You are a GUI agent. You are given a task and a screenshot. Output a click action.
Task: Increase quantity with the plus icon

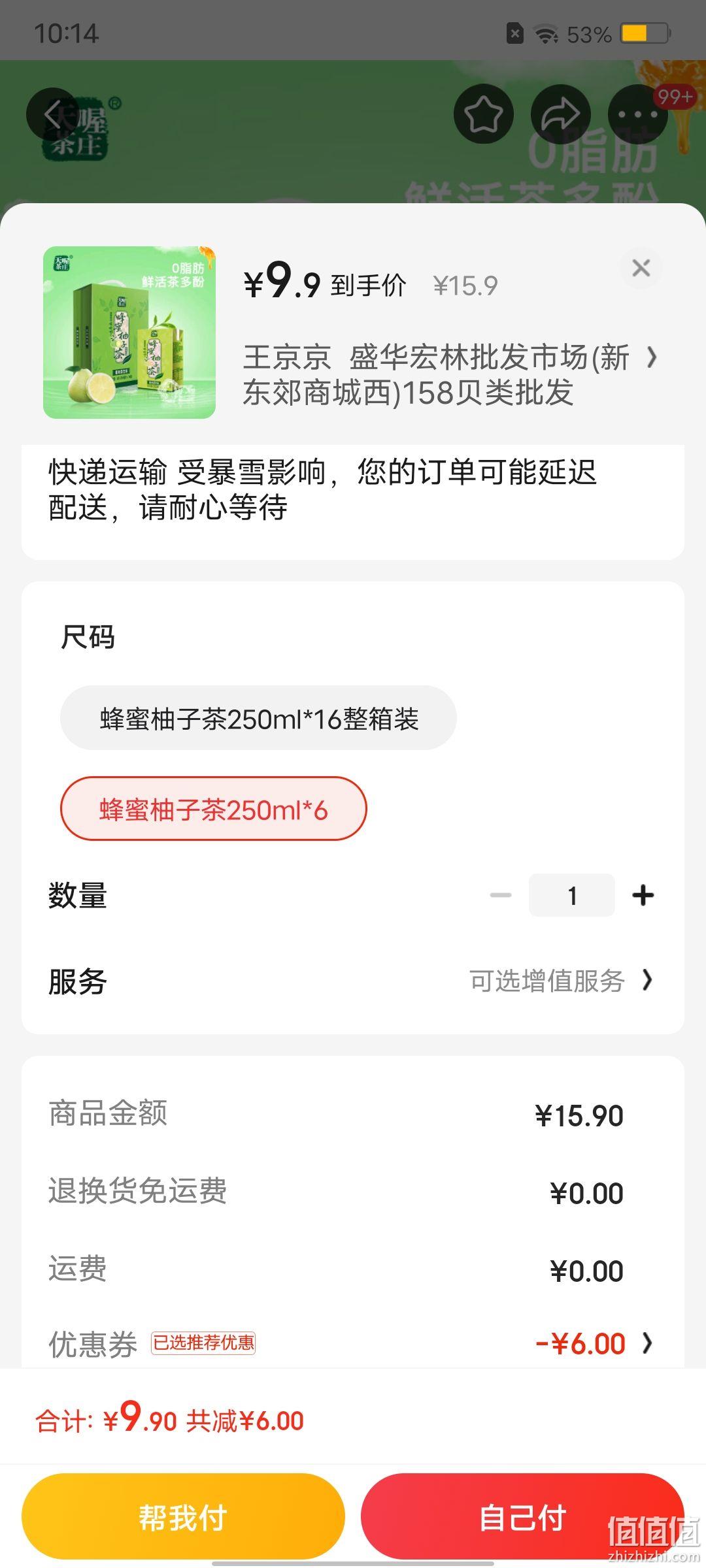click(x=643, y=895)
